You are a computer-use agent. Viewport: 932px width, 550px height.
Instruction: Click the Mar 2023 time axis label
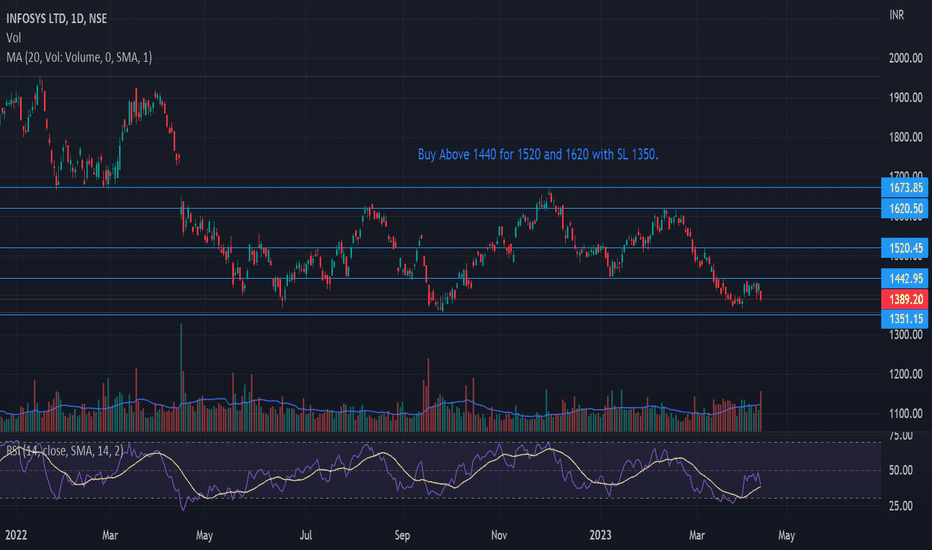tap(697, 535)
